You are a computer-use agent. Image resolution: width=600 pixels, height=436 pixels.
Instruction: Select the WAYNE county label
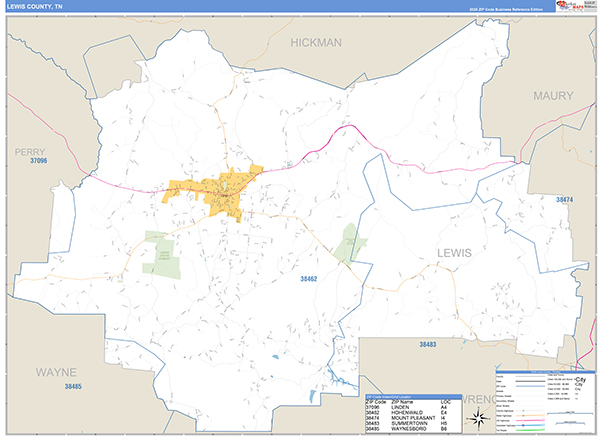tap(56, 372)
